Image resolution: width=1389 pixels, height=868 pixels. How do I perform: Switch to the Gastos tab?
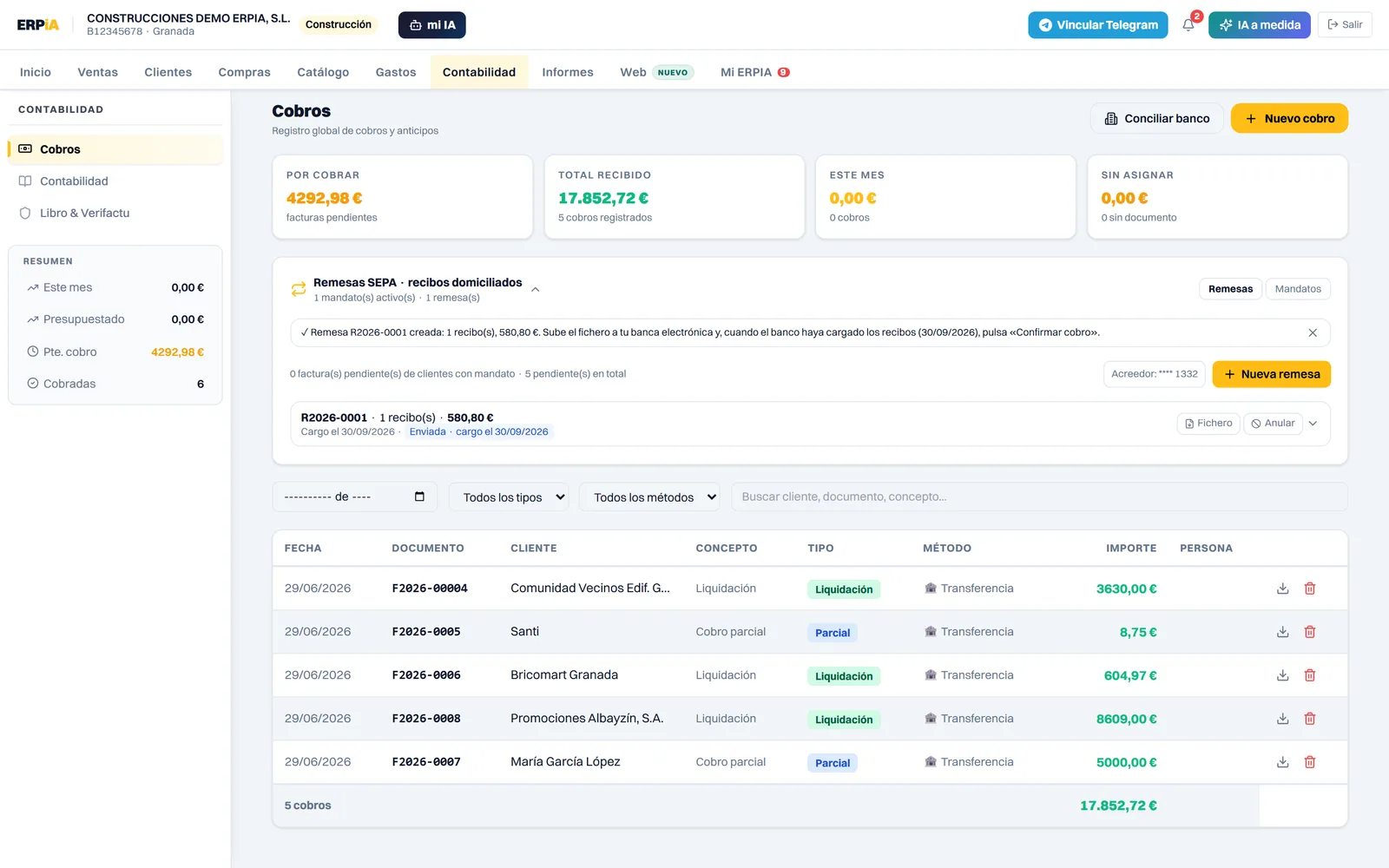coord(396,72)
